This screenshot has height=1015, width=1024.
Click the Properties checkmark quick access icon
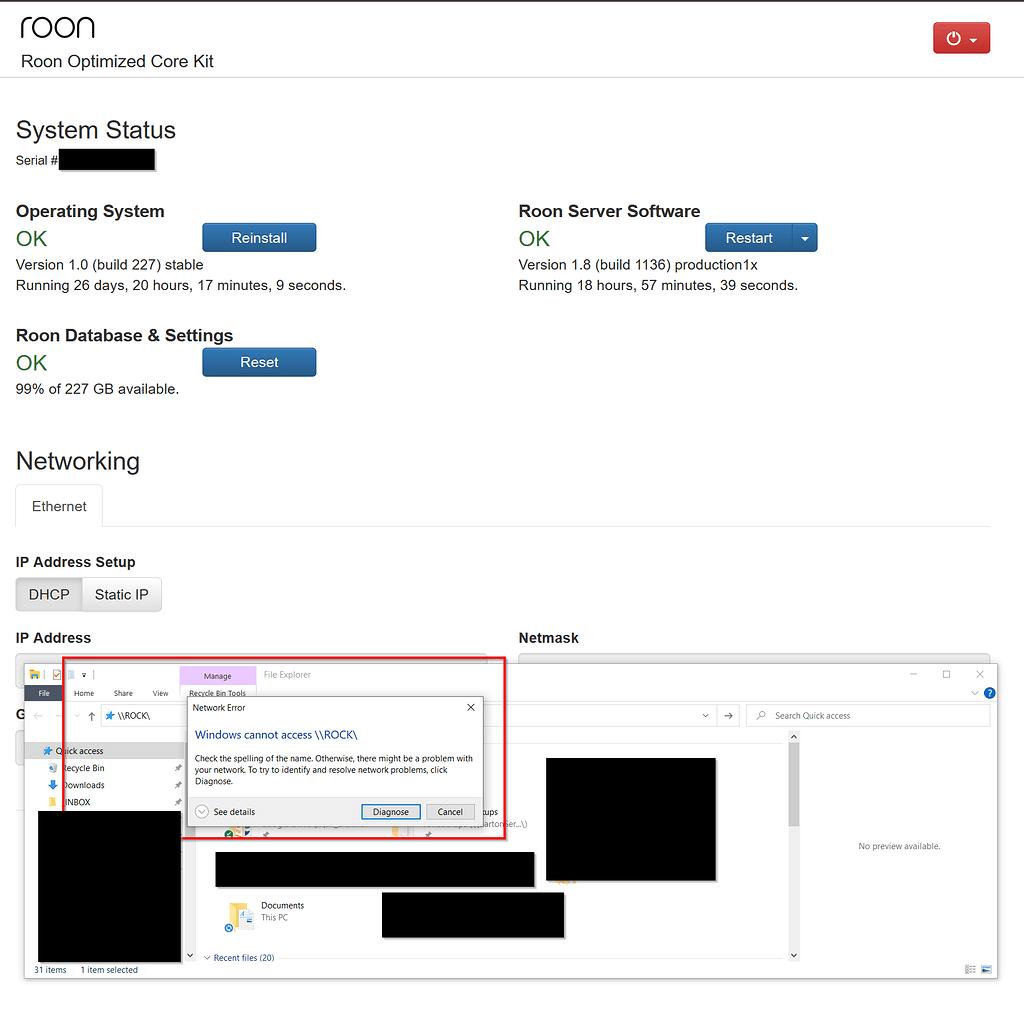click(57, 674)
